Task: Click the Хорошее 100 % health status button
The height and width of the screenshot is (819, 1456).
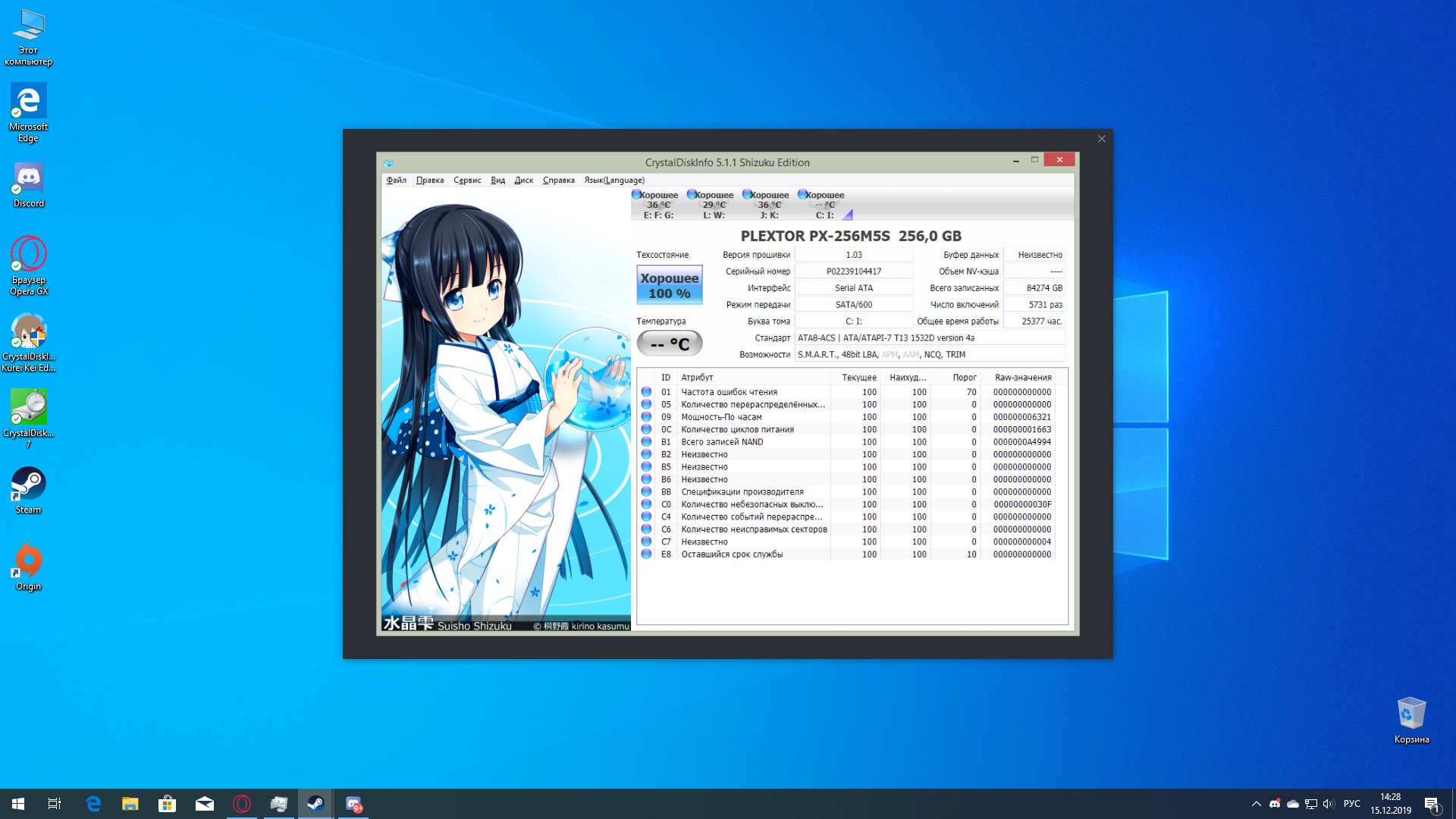Action: pos(669,285)
